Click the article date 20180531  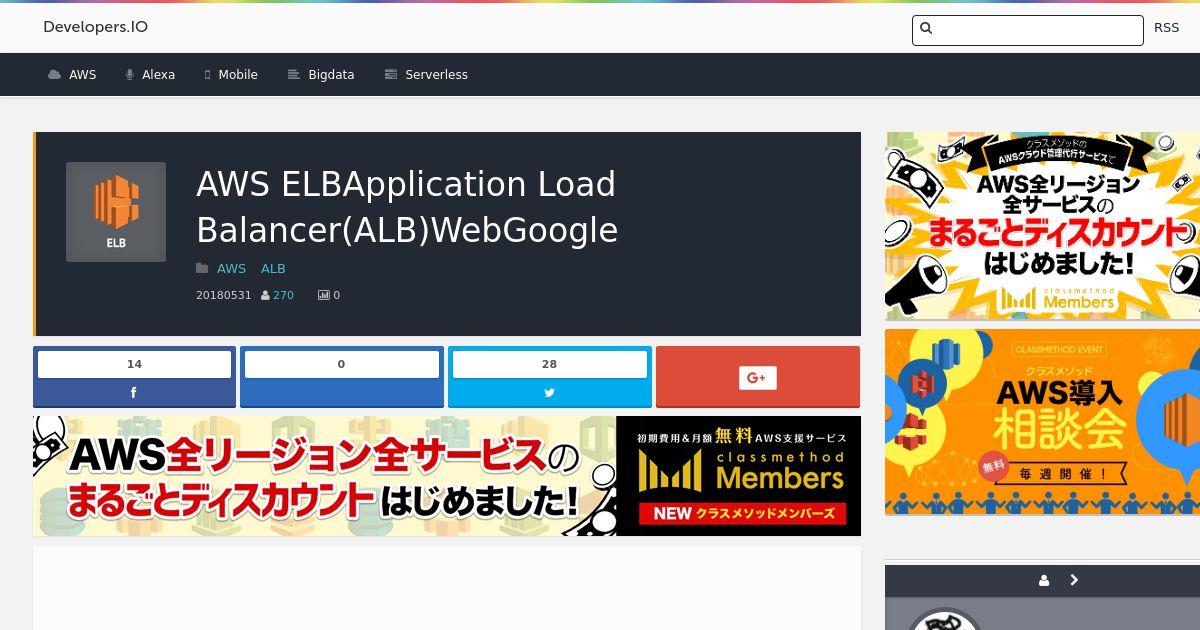pyautogui.click(x=224, y=295)
